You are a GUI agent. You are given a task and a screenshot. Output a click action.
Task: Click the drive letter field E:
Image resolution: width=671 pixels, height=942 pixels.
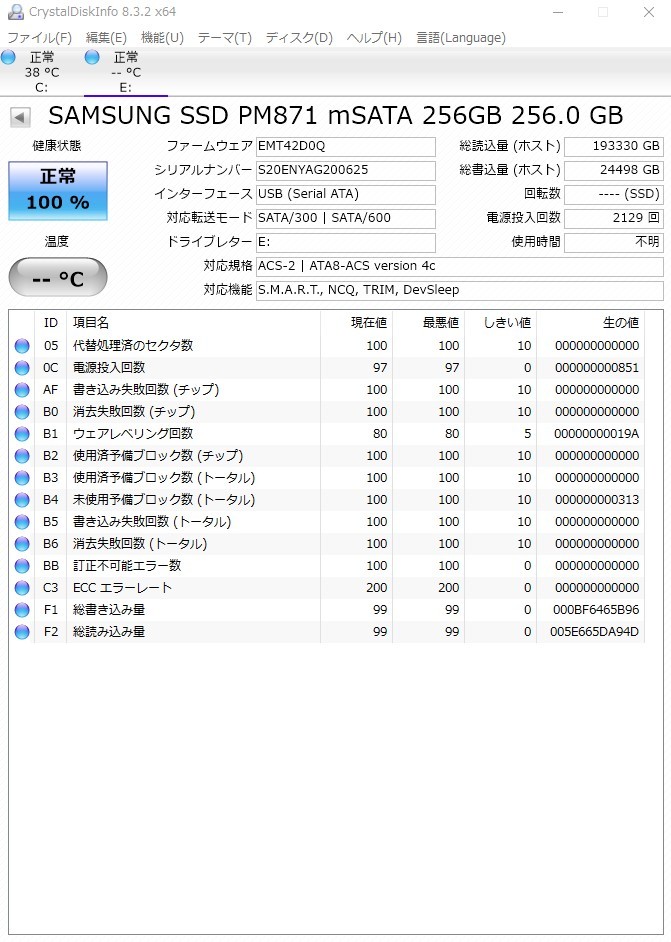coord(345,242)
